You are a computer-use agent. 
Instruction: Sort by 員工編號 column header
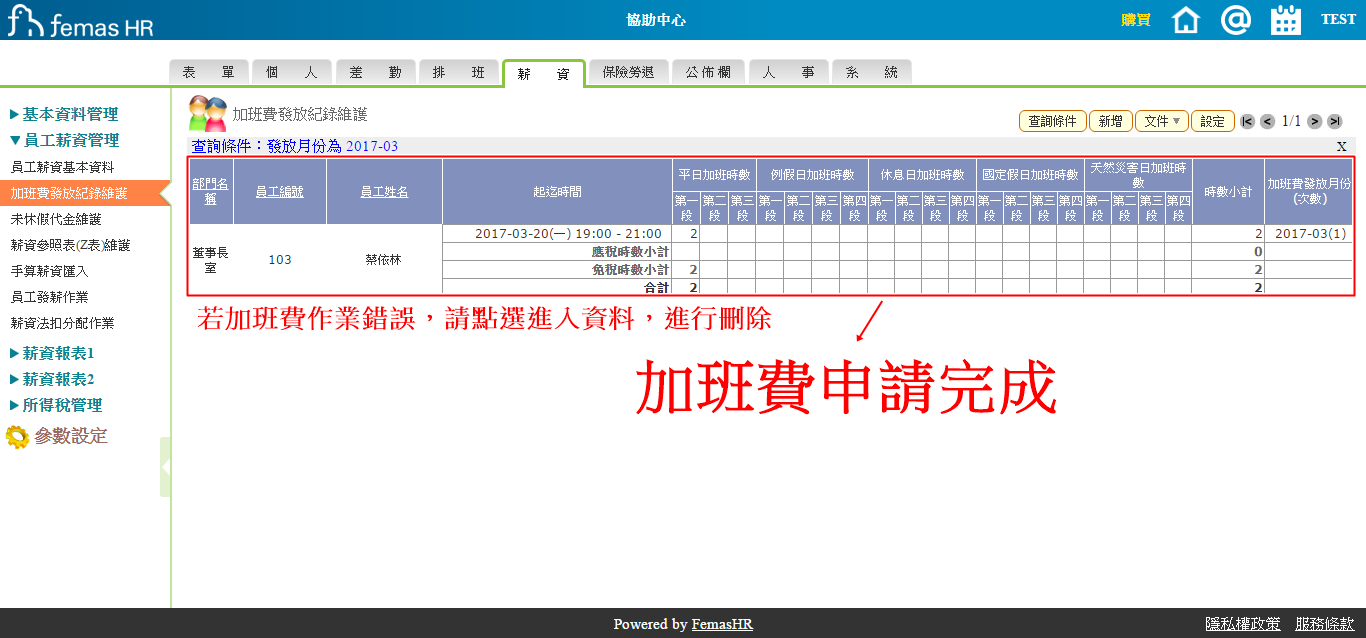coord(280,191)
